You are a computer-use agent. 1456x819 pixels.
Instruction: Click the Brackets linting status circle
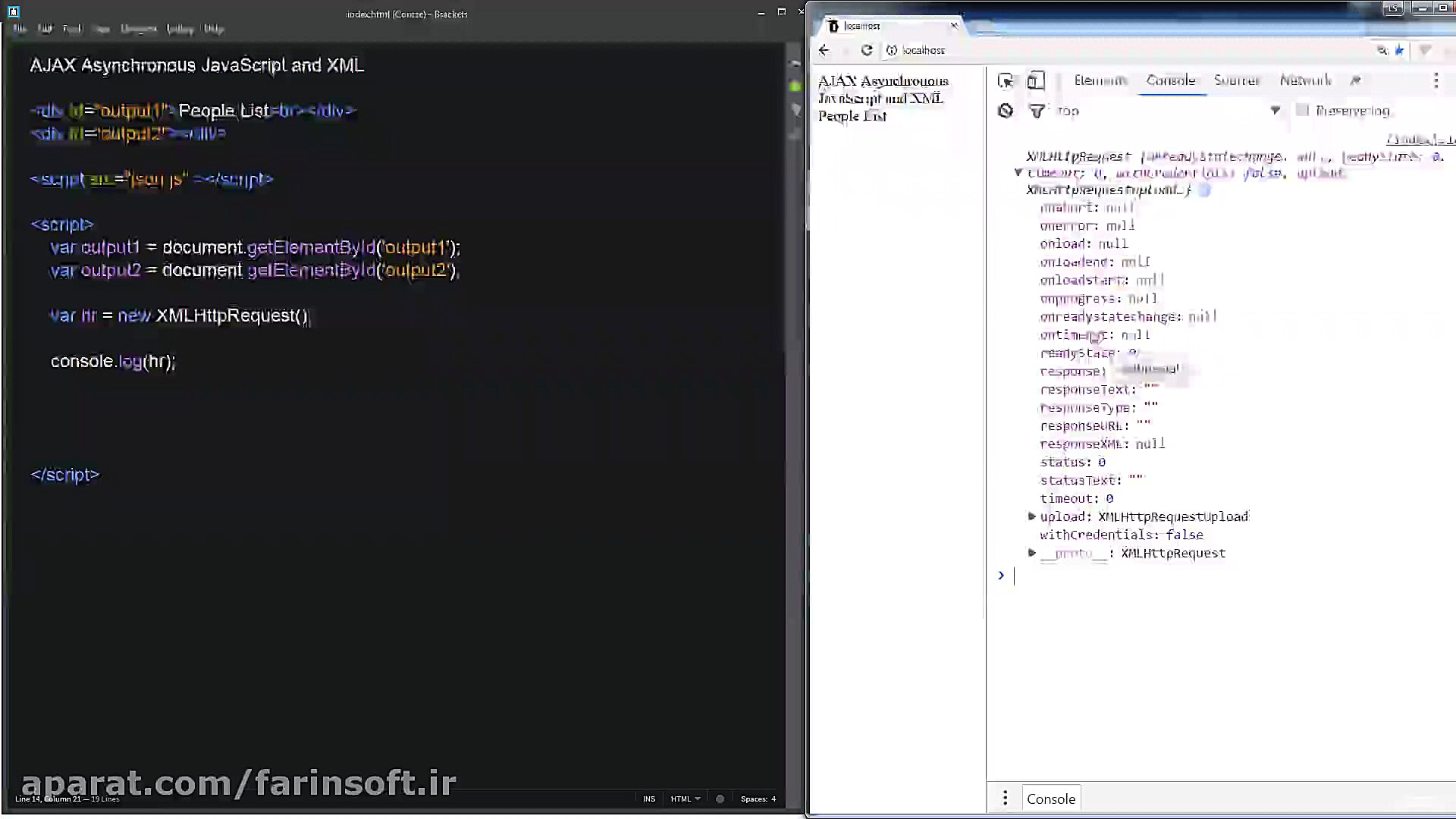coord(720,799)
